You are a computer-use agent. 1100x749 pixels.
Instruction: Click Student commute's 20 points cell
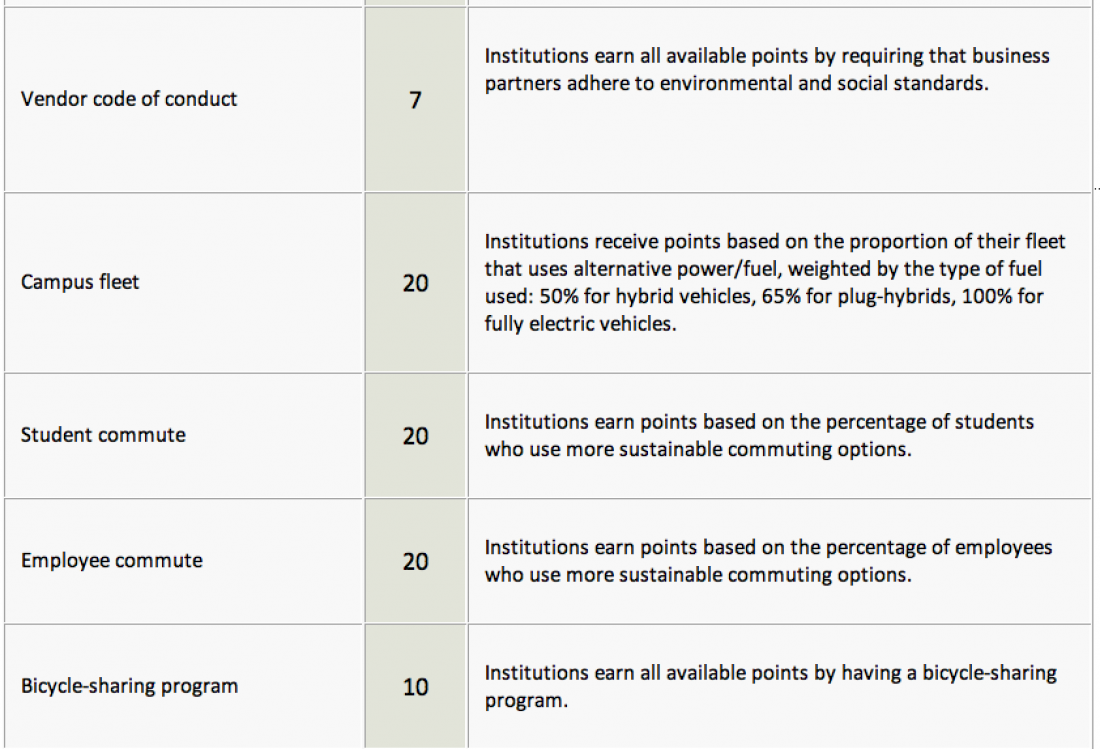click(x=415, y=436)
